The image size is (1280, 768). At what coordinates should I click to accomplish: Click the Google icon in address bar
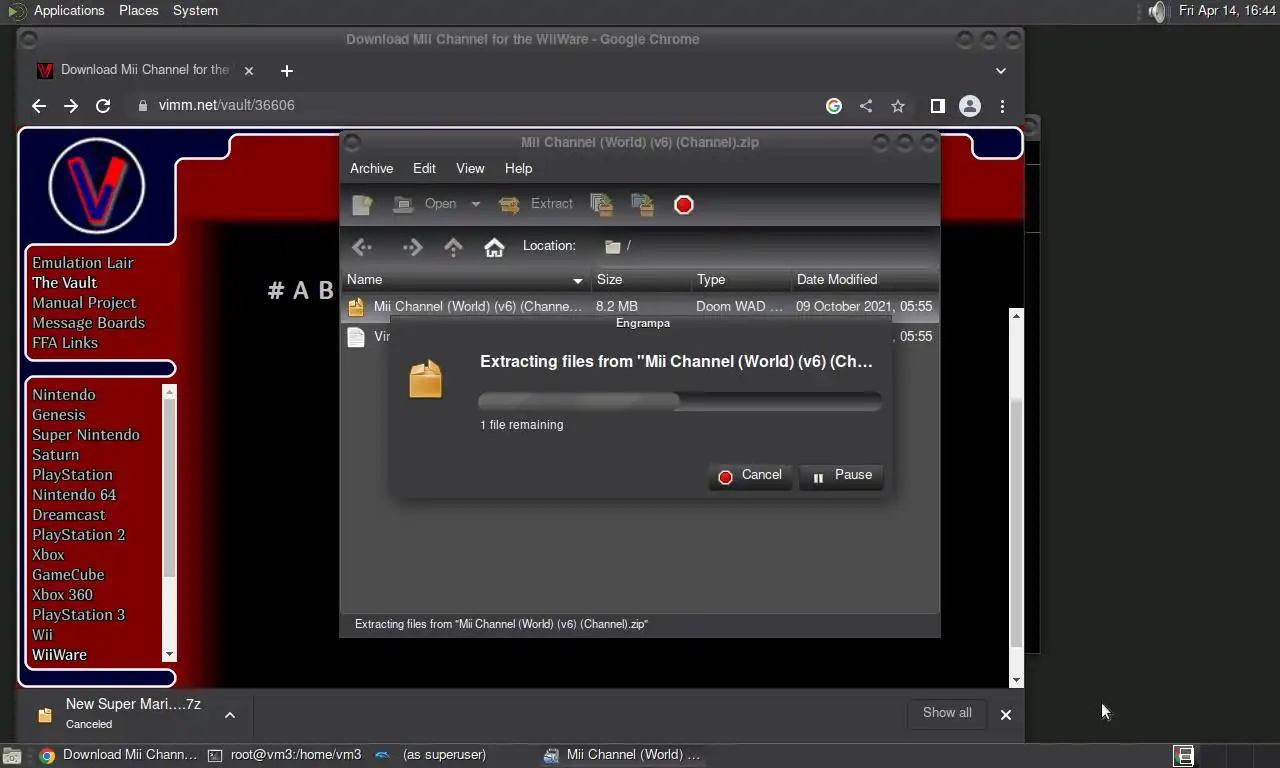834,106
